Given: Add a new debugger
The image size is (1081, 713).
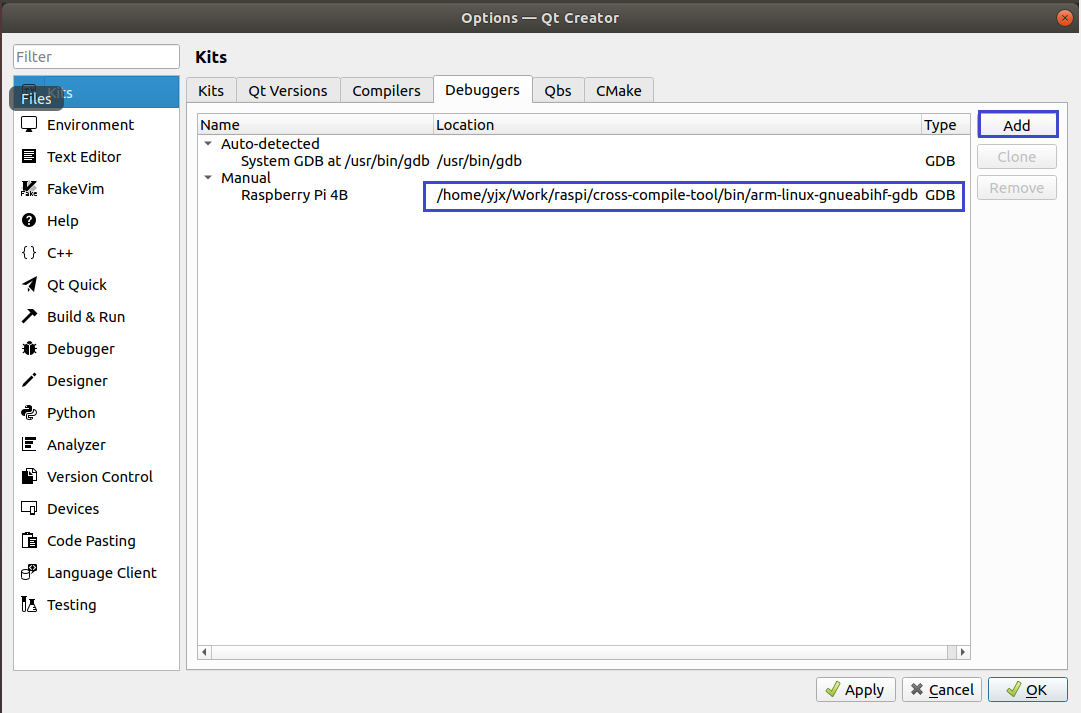Looking at the screenshot, I should (x=1017, y=125).
